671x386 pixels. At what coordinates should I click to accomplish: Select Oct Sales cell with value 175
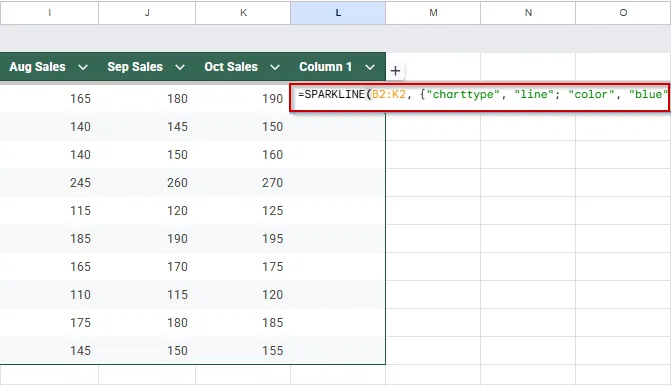click(243, 267)
